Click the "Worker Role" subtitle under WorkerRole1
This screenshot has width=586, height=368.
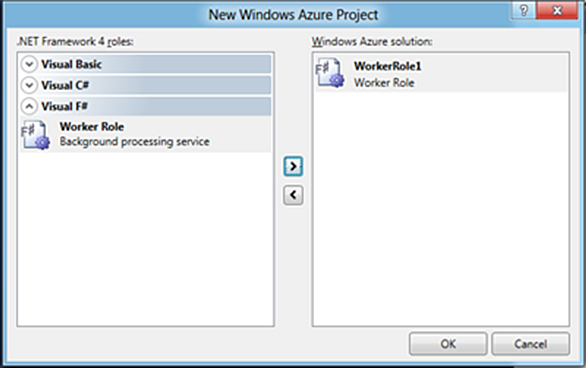[384, 83]
